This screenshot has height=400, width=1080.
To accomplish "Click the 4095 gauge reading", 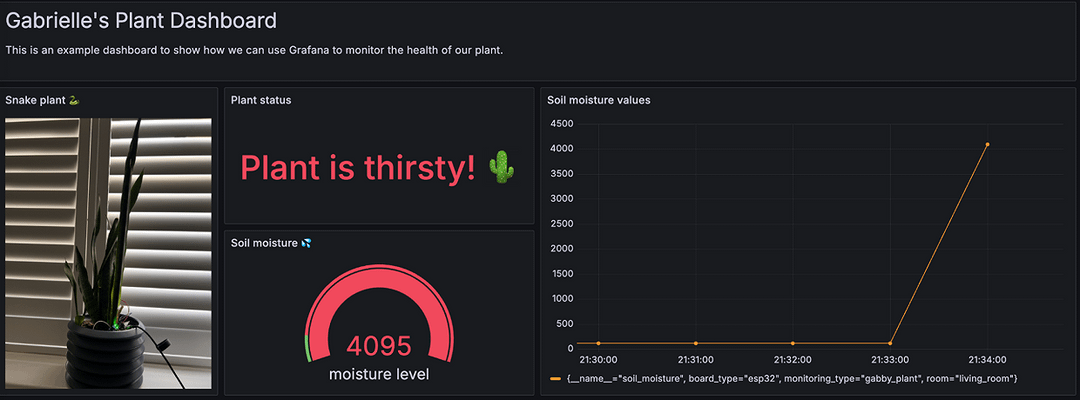I will [379, 346].
